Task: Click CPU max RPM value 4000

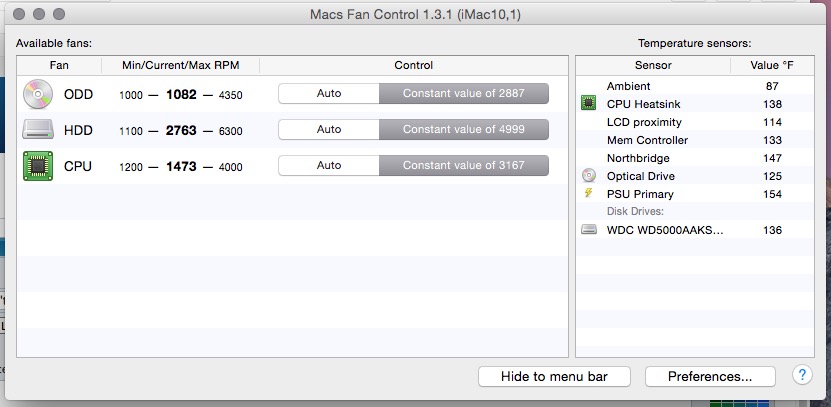Action: (231, 167)
